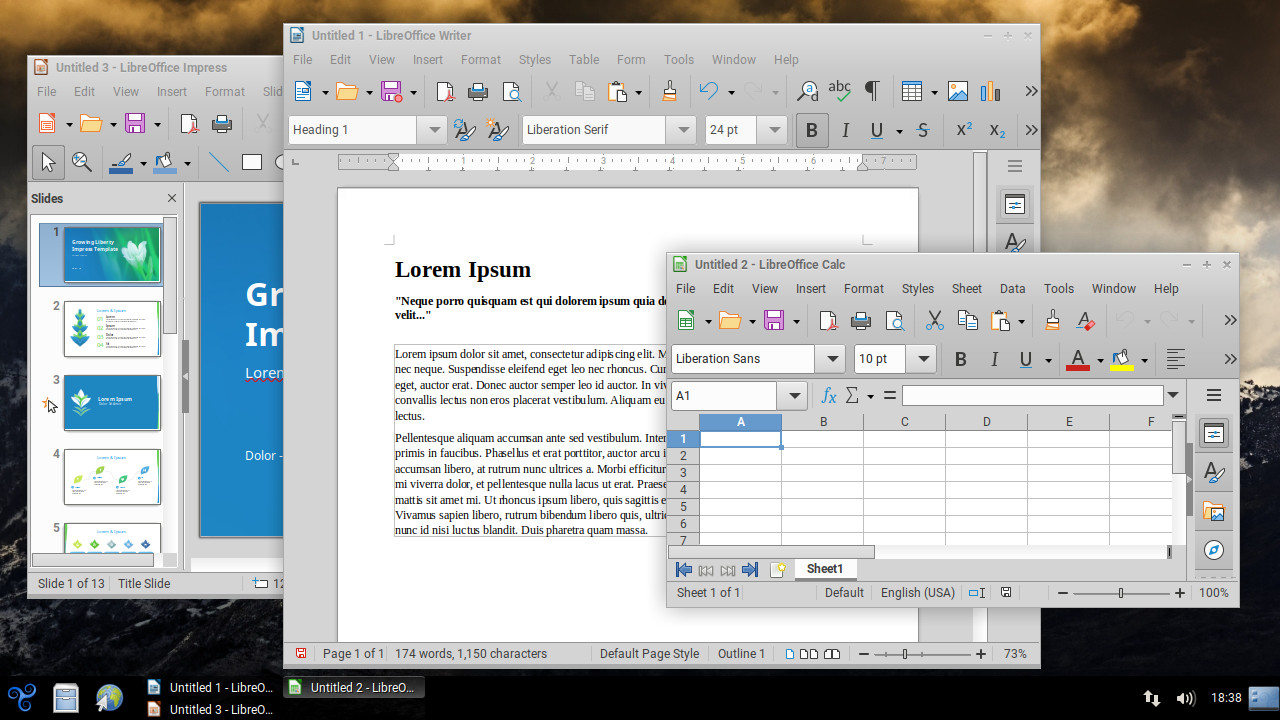Run spelling check in Writer toolbar

840,91
